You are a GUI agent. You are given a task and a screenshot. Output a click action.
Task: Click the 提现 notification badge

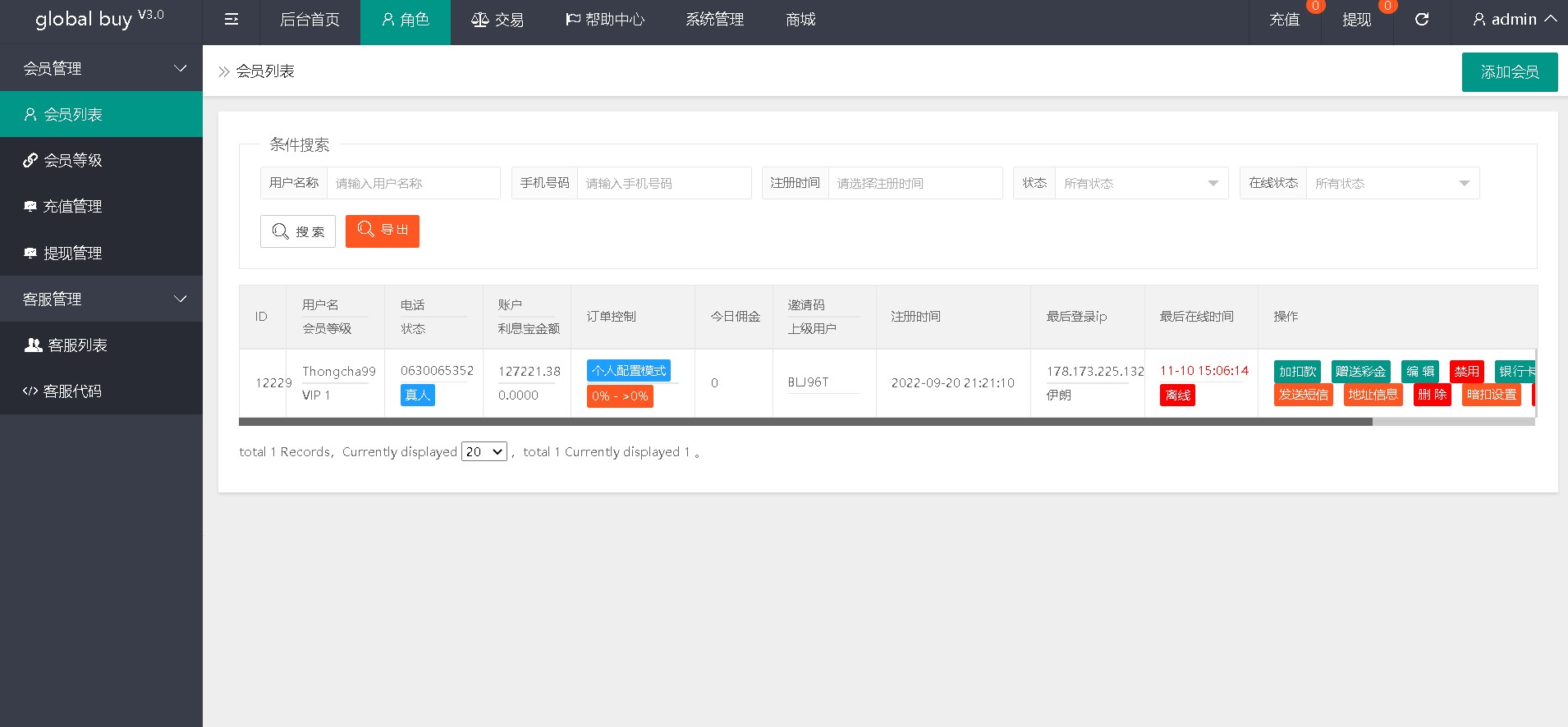(1387, 7)
